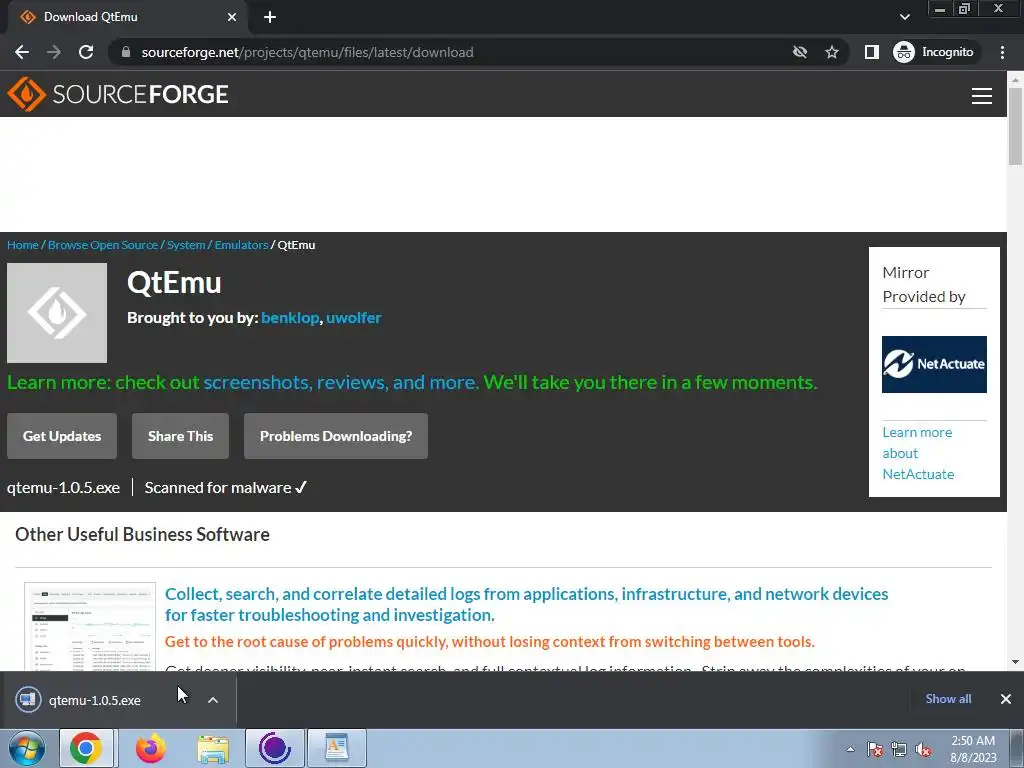Viewport: 1024px width, 768px height.
Task: Click the third-party cookies blocked eye icon
Action: (x=800, y=52)
